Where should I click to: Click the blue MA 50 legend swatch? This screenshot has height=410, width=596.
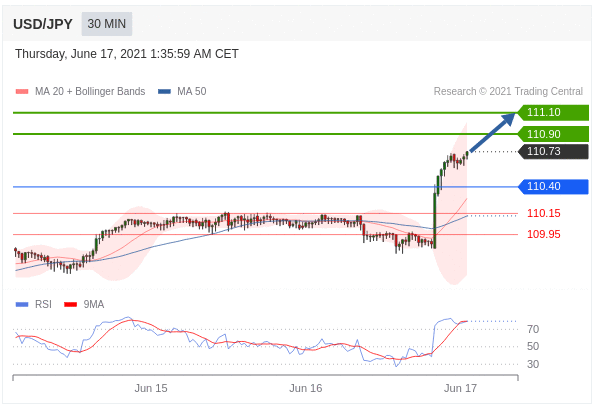(x=164, y=92)
